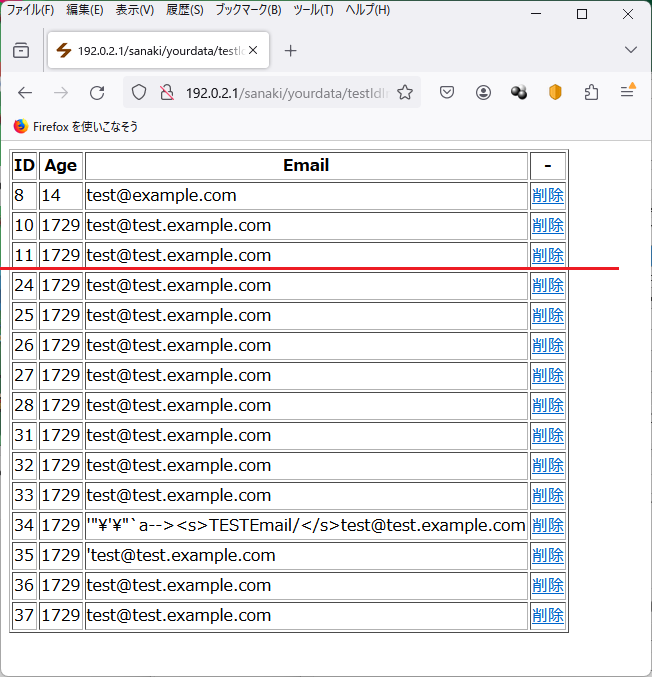Click 削除 for ID 25
The image size is (652, 677).
point(548,315)
